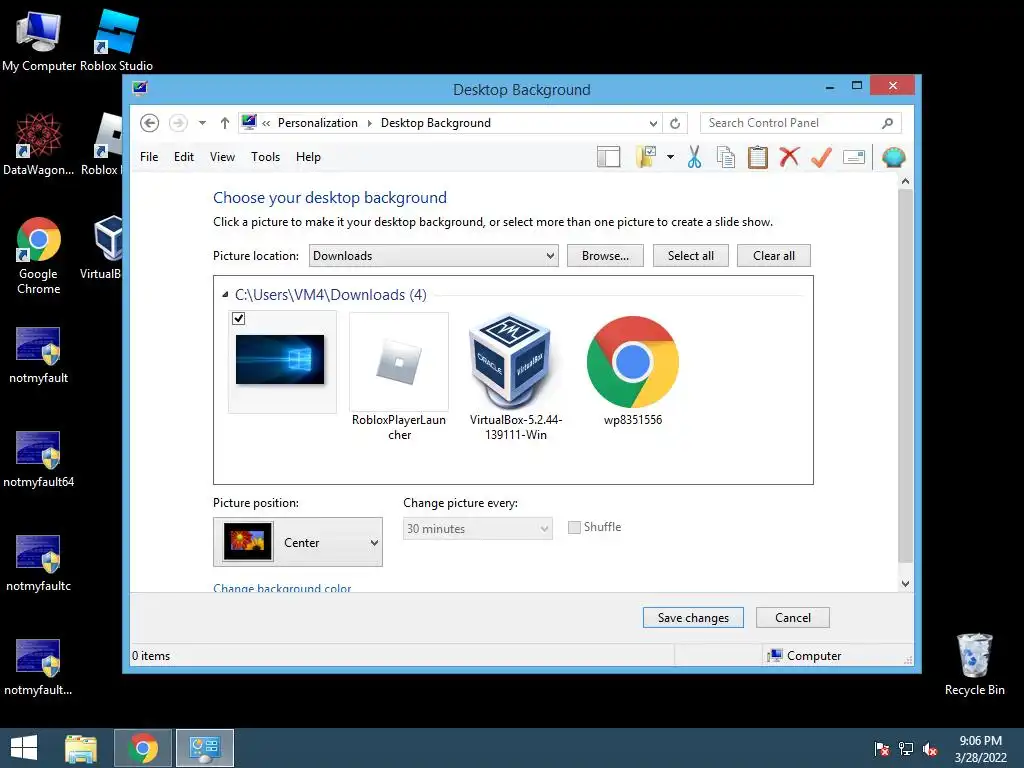Click the Paste clipboard toolbar icon
The height and width of the screenshot is (768, 1024).
point(758,157)
